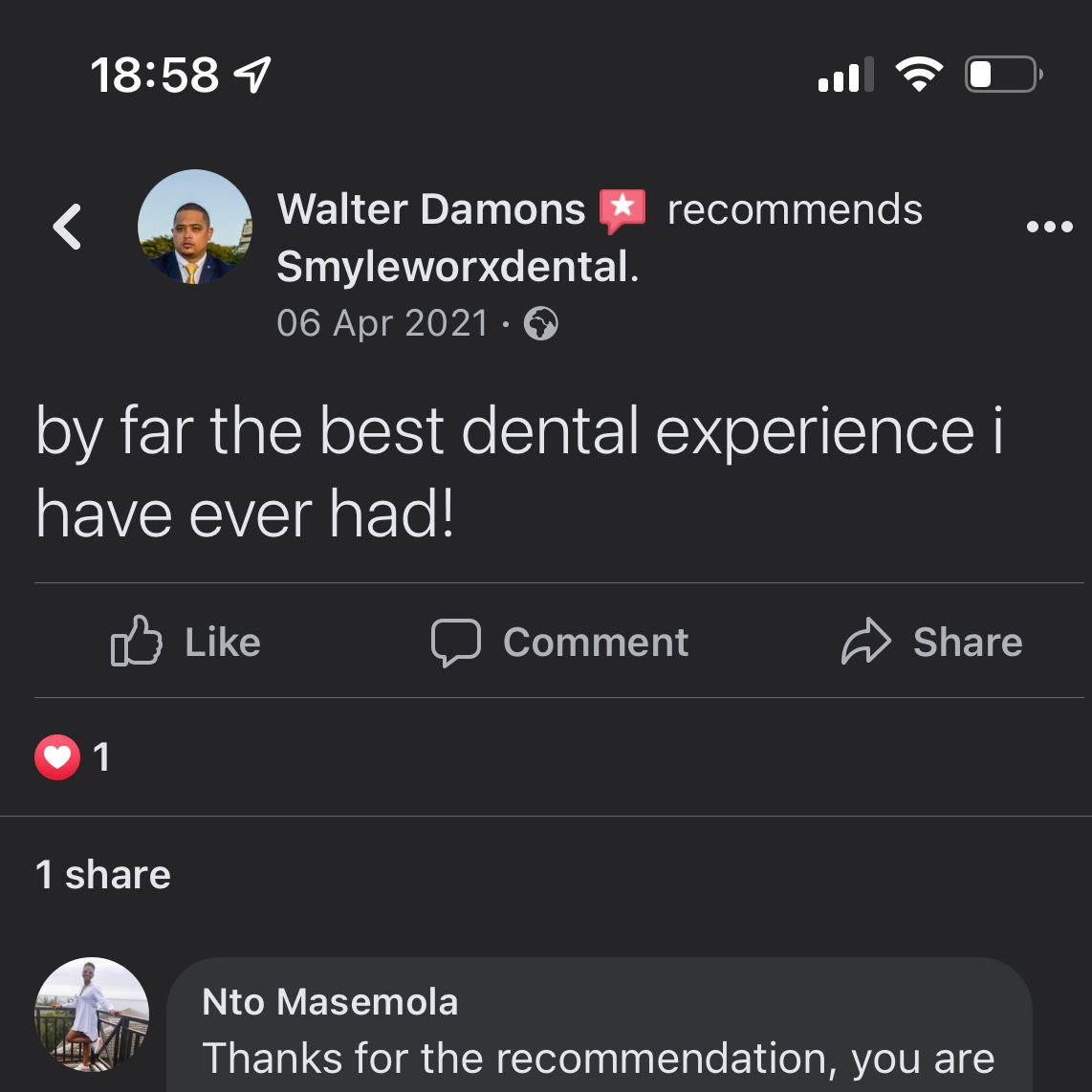Tap the back arrow chevron
This screenshot has width=1092, height=1092.
point(67,228)
